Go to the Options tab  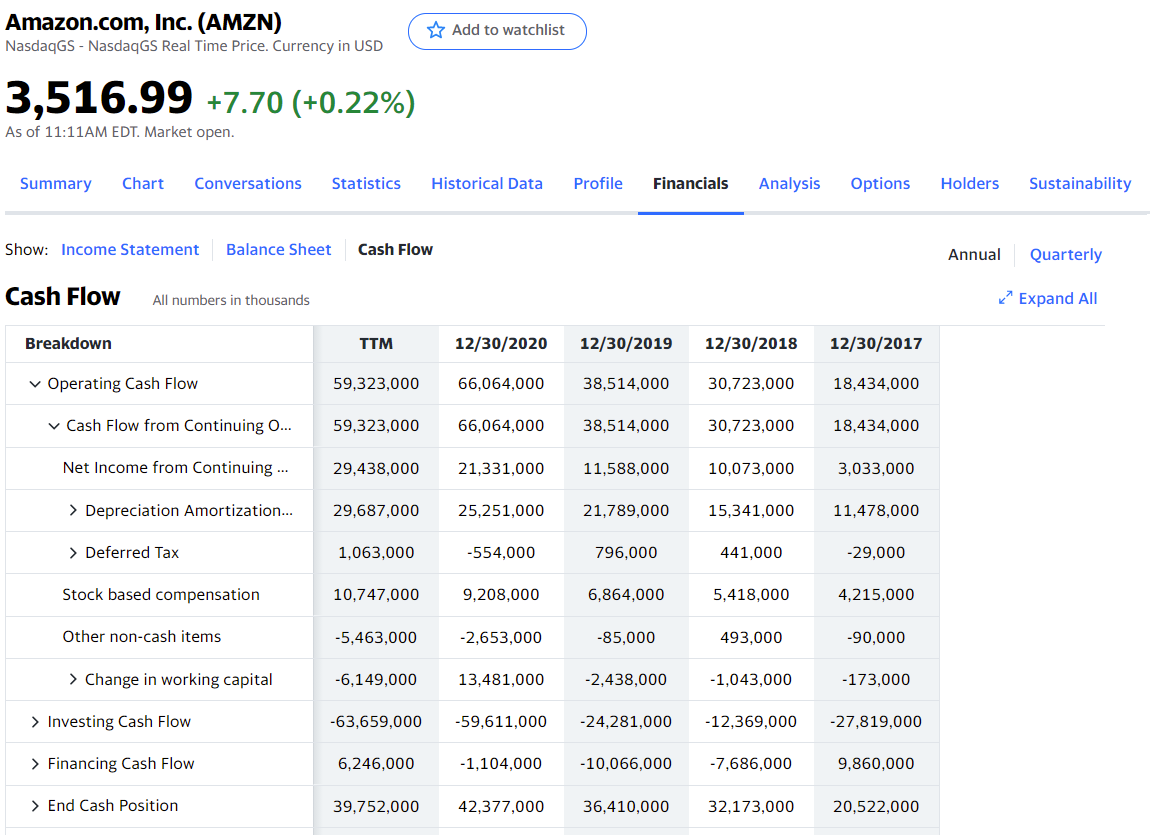coord(880,183)
